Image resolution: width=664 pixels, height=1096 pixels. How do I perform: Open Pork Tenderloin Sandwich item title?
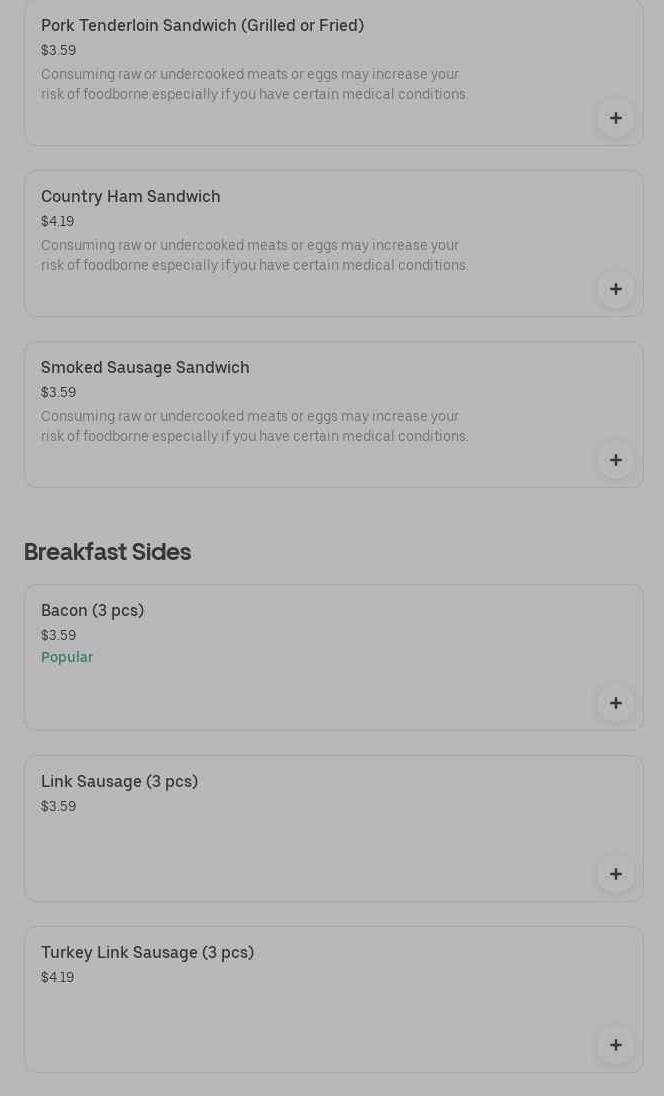tap(202, 26)
